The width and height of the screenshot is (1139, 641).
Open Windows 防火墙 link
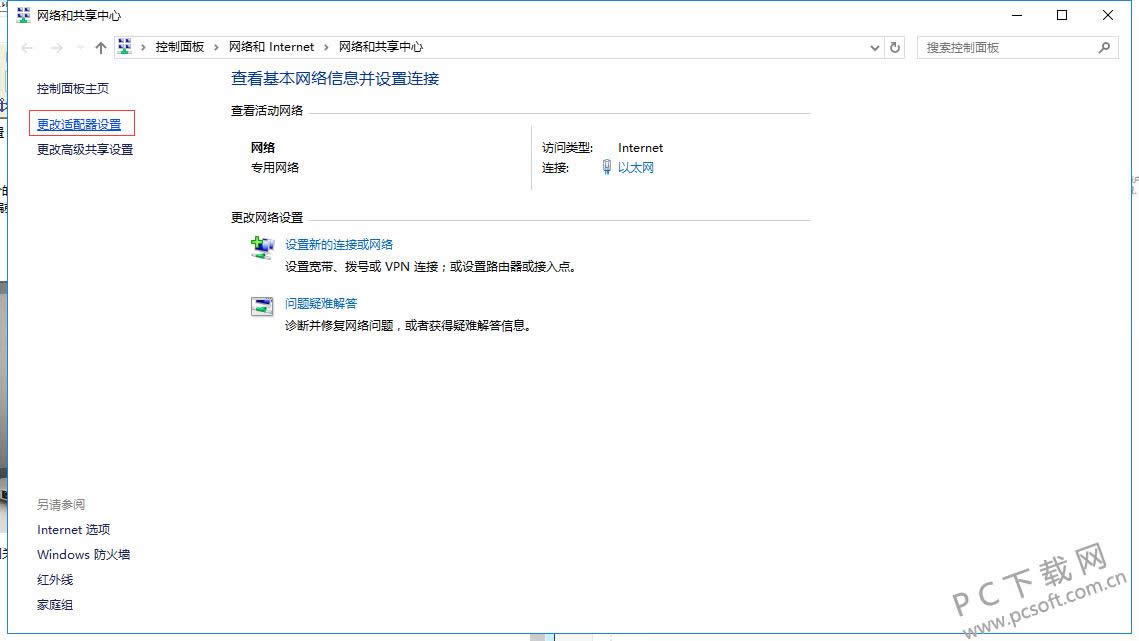pyautogui.click(x=84, y=555)
